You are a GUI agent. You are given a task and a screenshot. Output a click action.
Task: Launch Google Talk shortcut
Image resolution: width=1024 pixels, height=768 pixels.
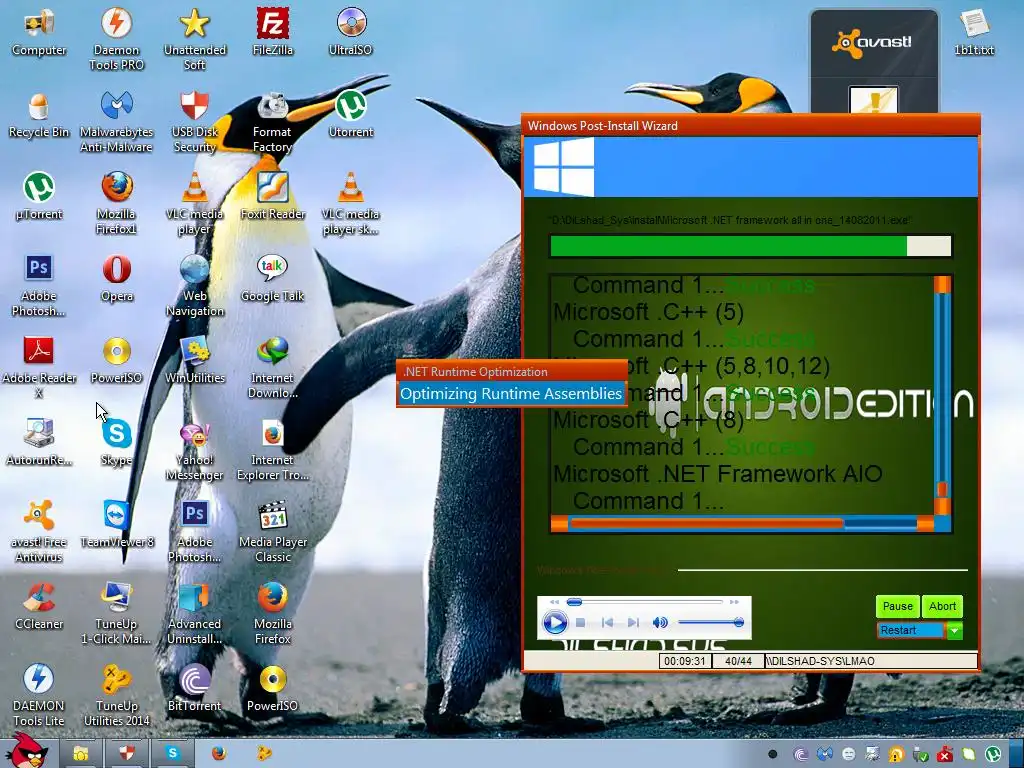272,280
